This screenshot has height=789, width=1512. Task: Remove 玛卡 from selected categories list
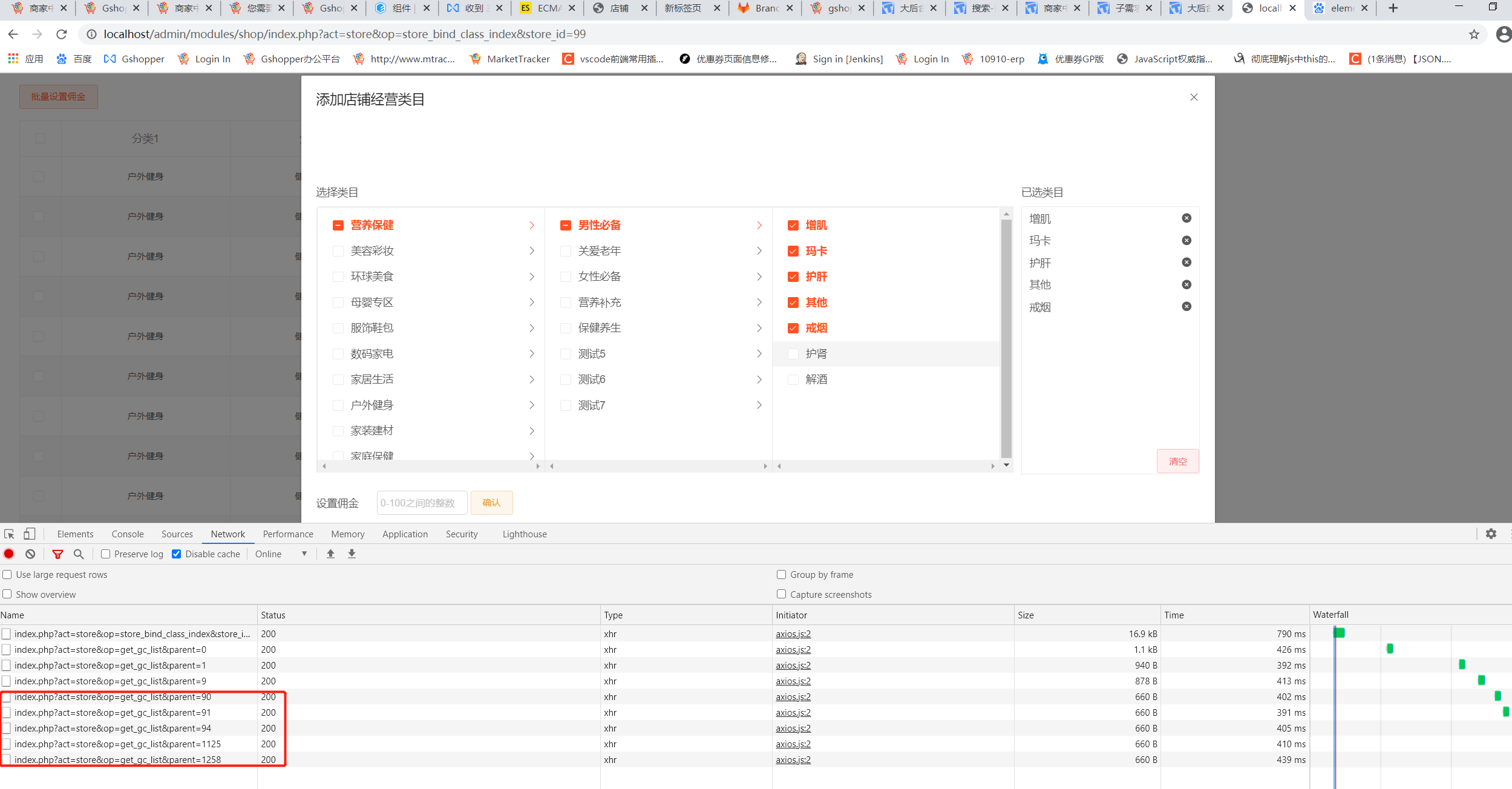[x=1186, y=240]
